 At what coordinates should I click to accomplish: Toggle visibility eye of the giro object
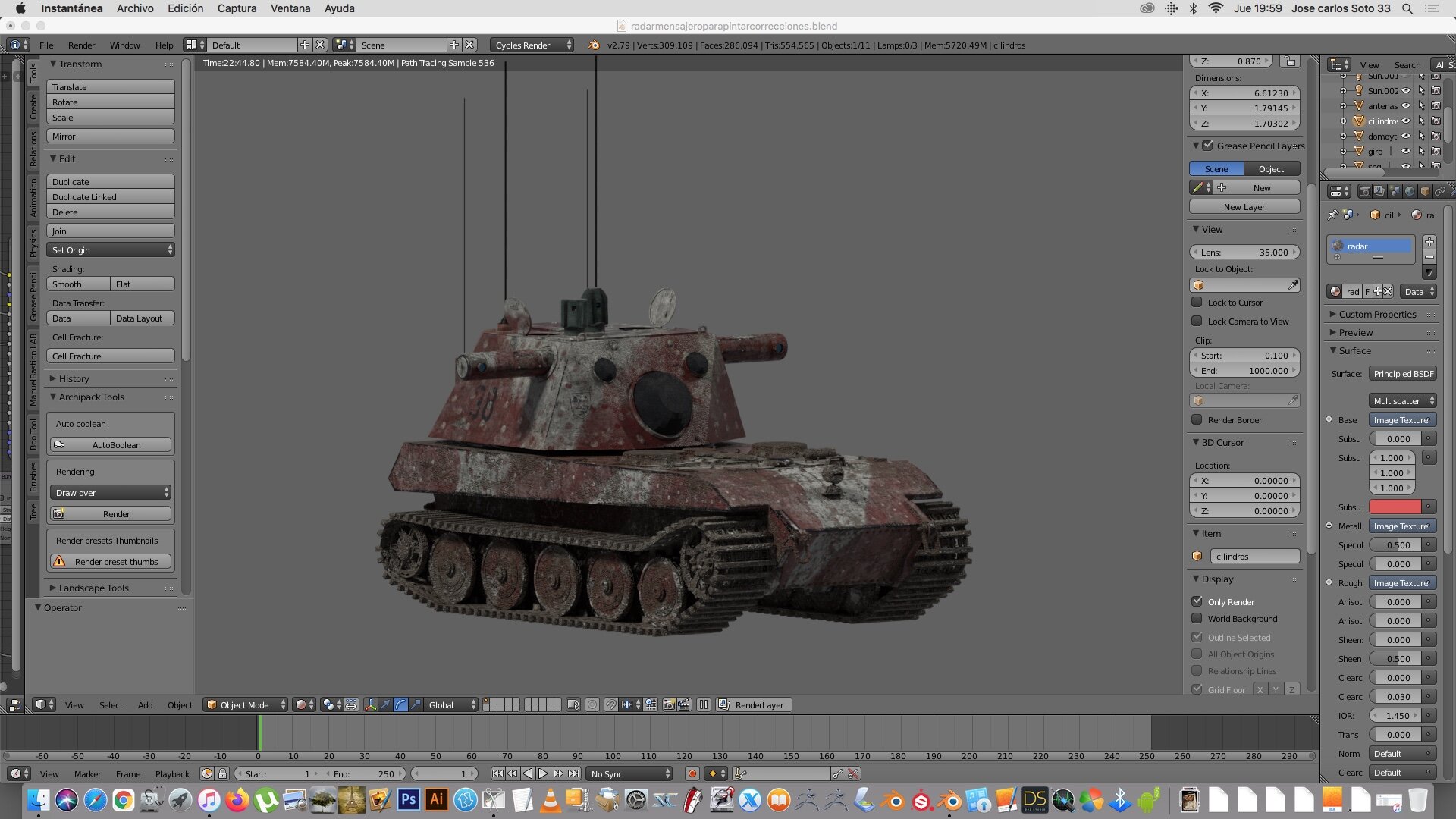tap(1405, 151)
